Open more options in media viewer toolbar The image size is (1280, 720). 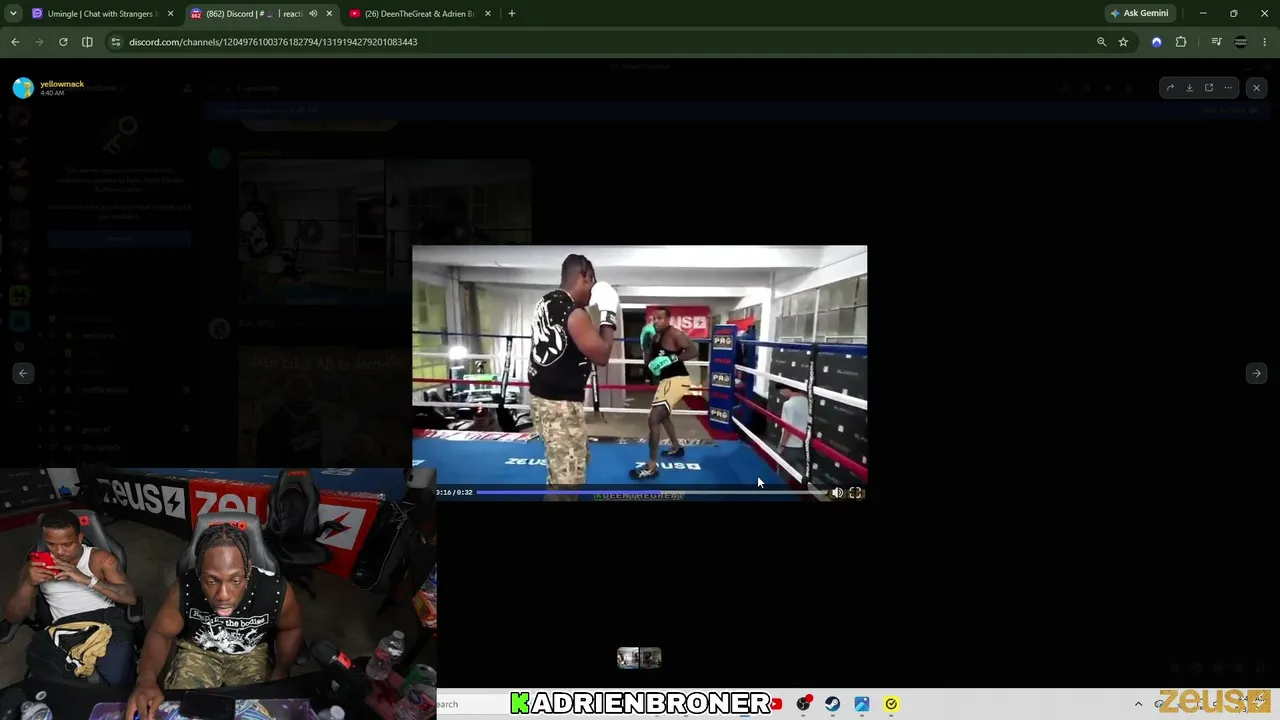[1228, 88]
